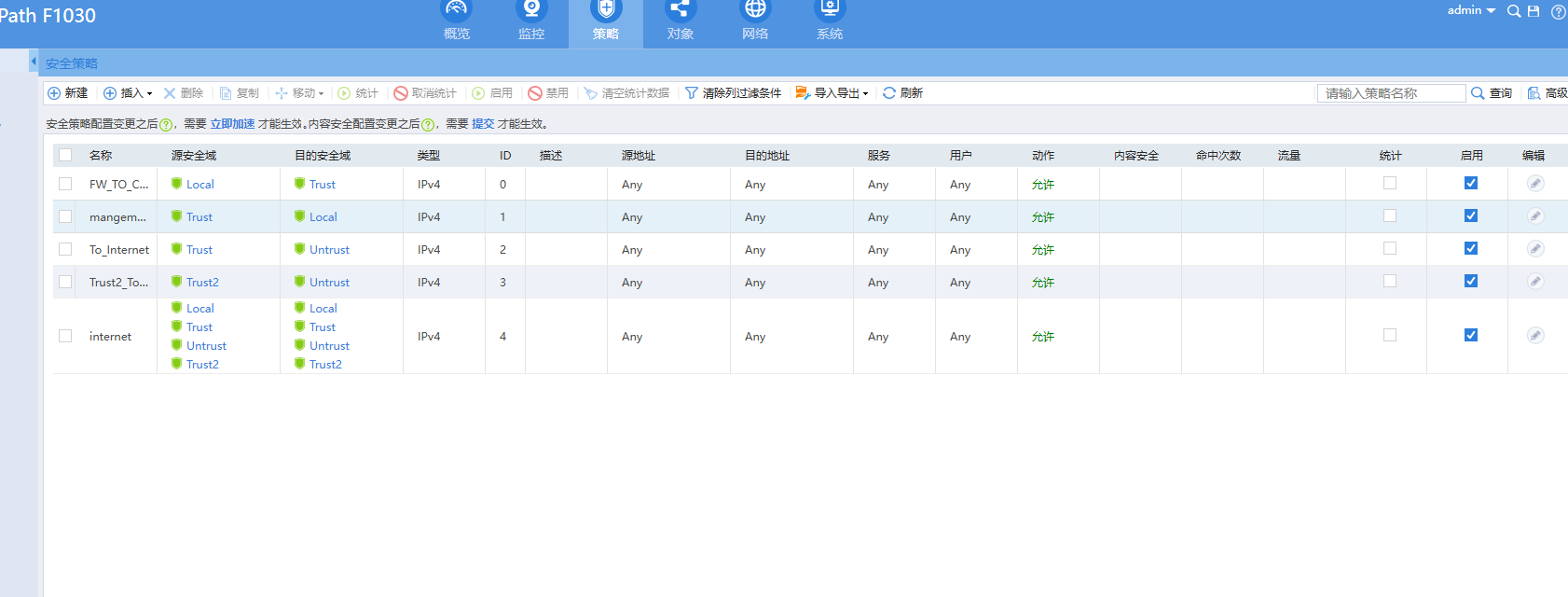Click Untrust destination zone in To_Internet row

[x=329, y=250]
